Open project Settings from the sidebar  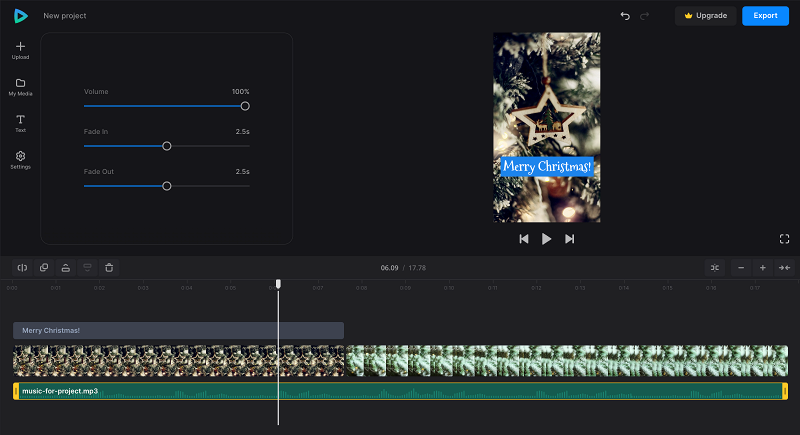pos(20,160)
